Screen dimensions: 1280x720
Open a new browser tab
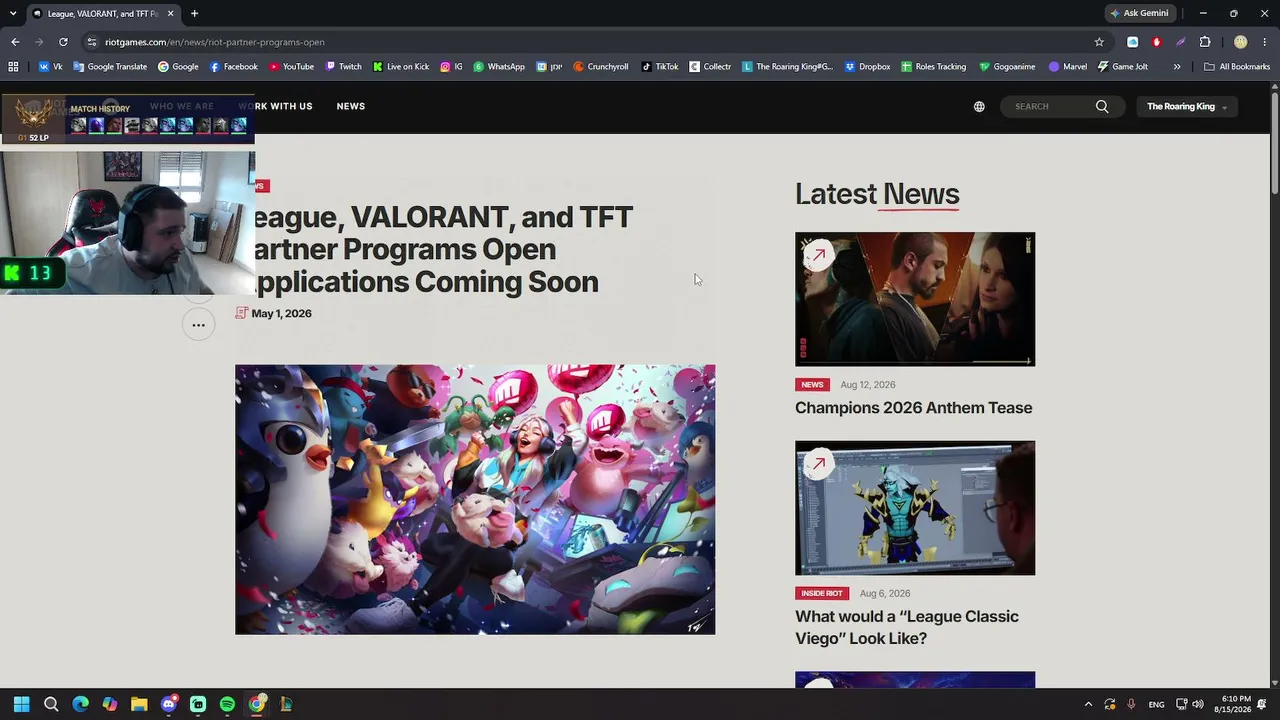194,13
